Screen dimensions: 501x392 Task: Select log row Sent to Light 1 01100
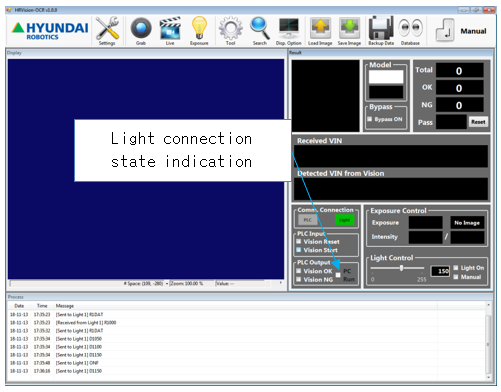tap(247, 347)
